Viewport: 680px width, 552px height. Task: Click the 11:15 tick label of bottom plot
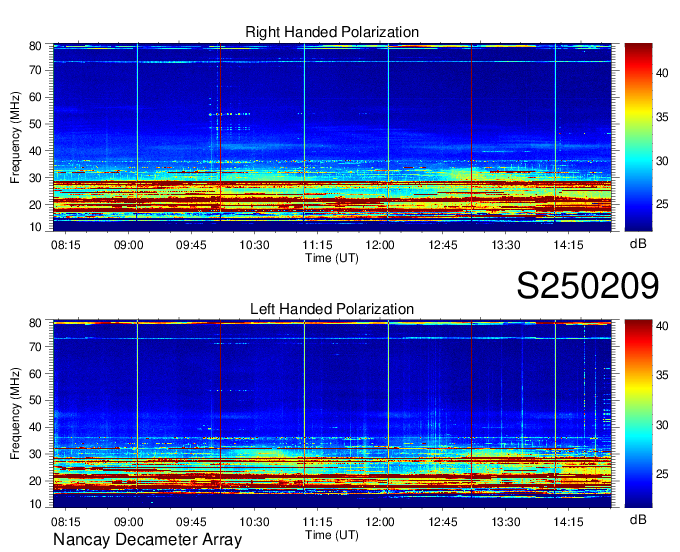click(x=317, y=522)
